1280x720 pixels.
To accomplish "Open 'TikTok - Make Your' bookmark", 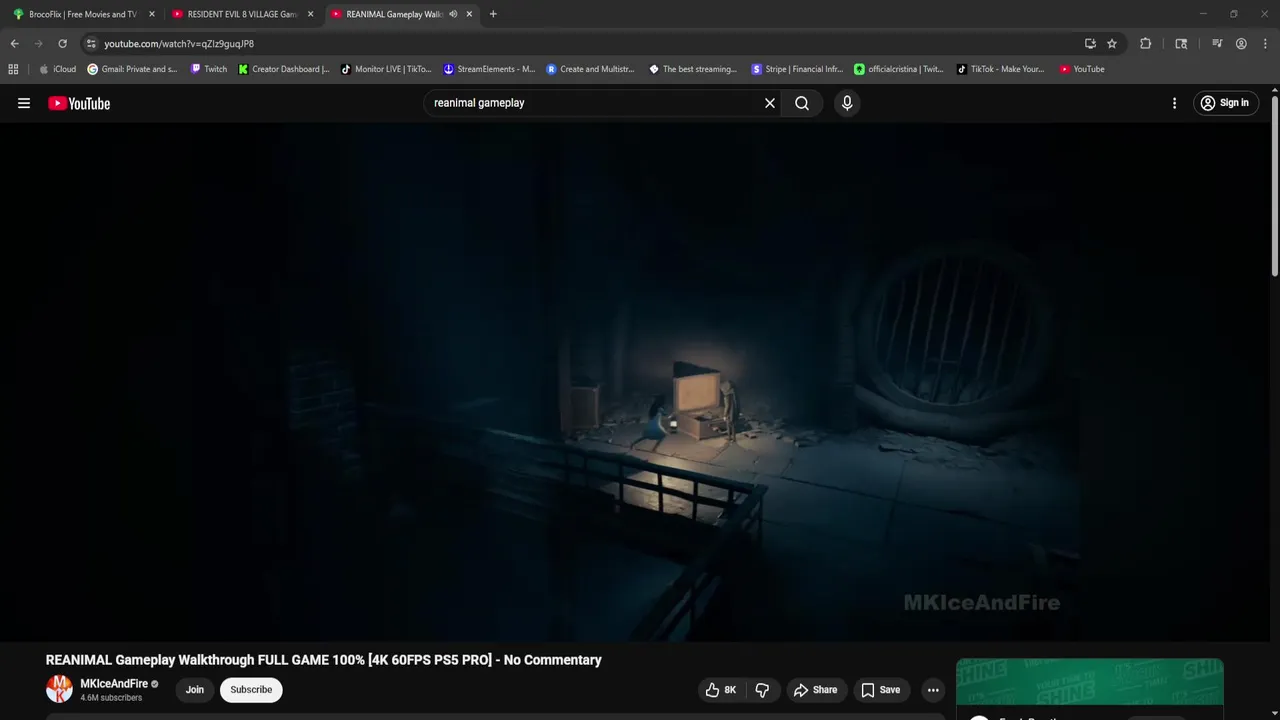I will (x=1000, y=69).
